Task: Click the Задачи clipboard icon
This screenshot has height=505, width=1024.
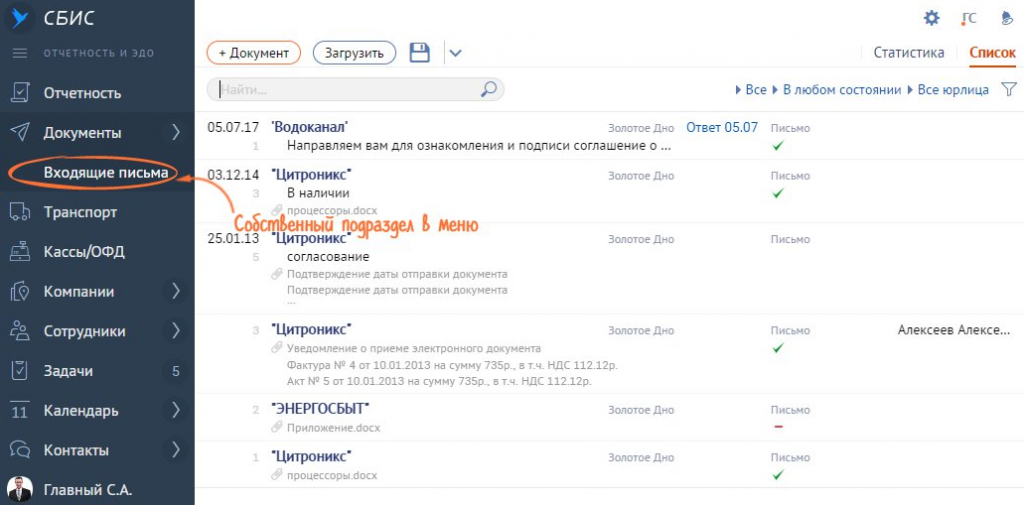Action: pyautogui.click(x=20, y=371)
